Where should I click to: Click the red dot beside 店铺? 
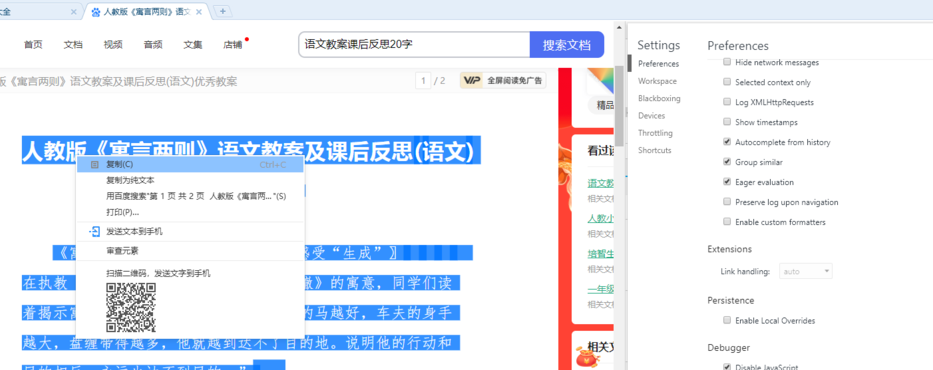click(247, 39)
